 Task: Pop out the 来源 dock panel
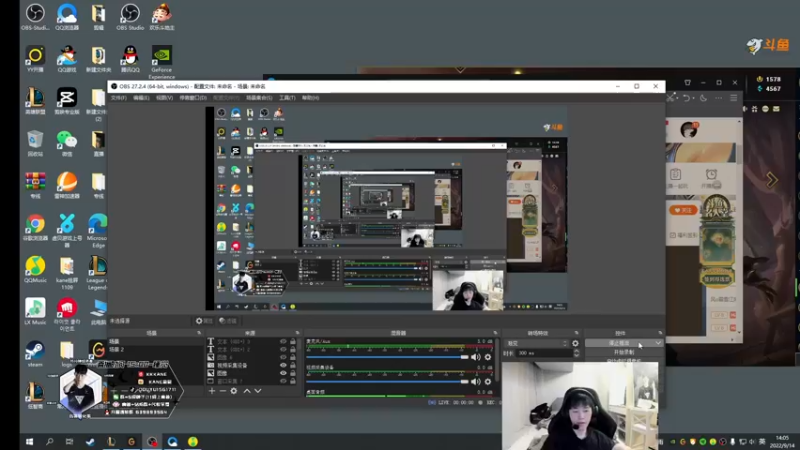(297, 333)
